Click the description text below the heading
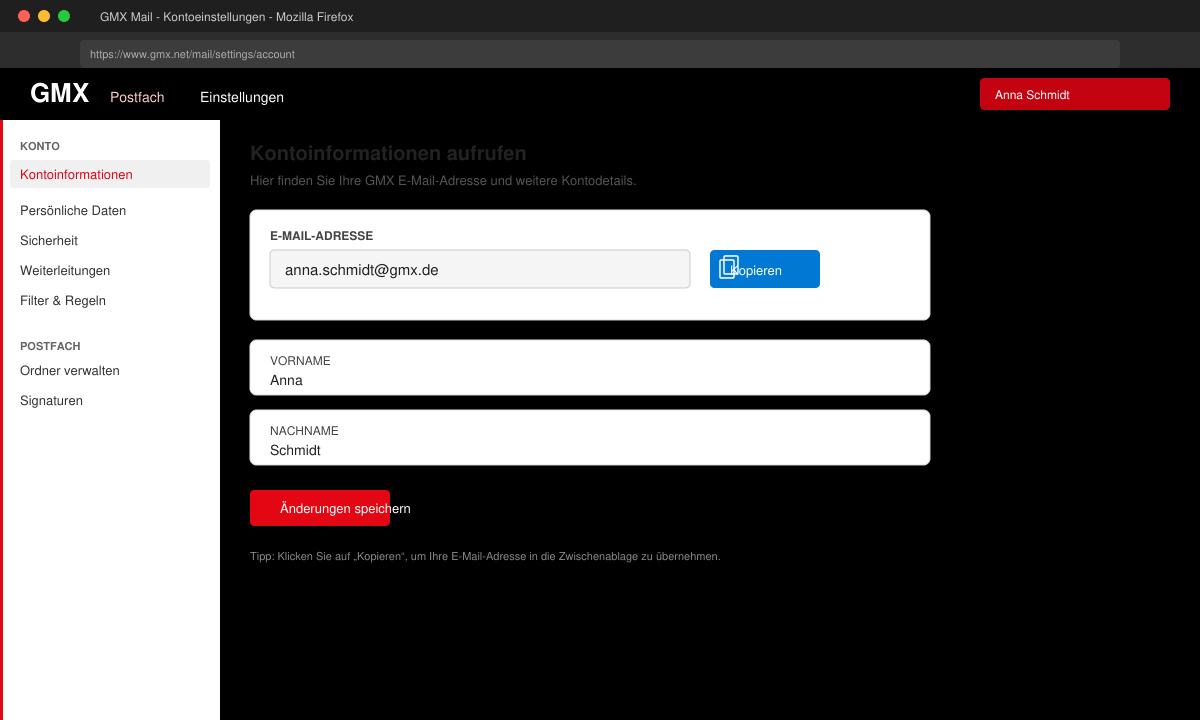The image size is (1200, 720). click(443, 181)
